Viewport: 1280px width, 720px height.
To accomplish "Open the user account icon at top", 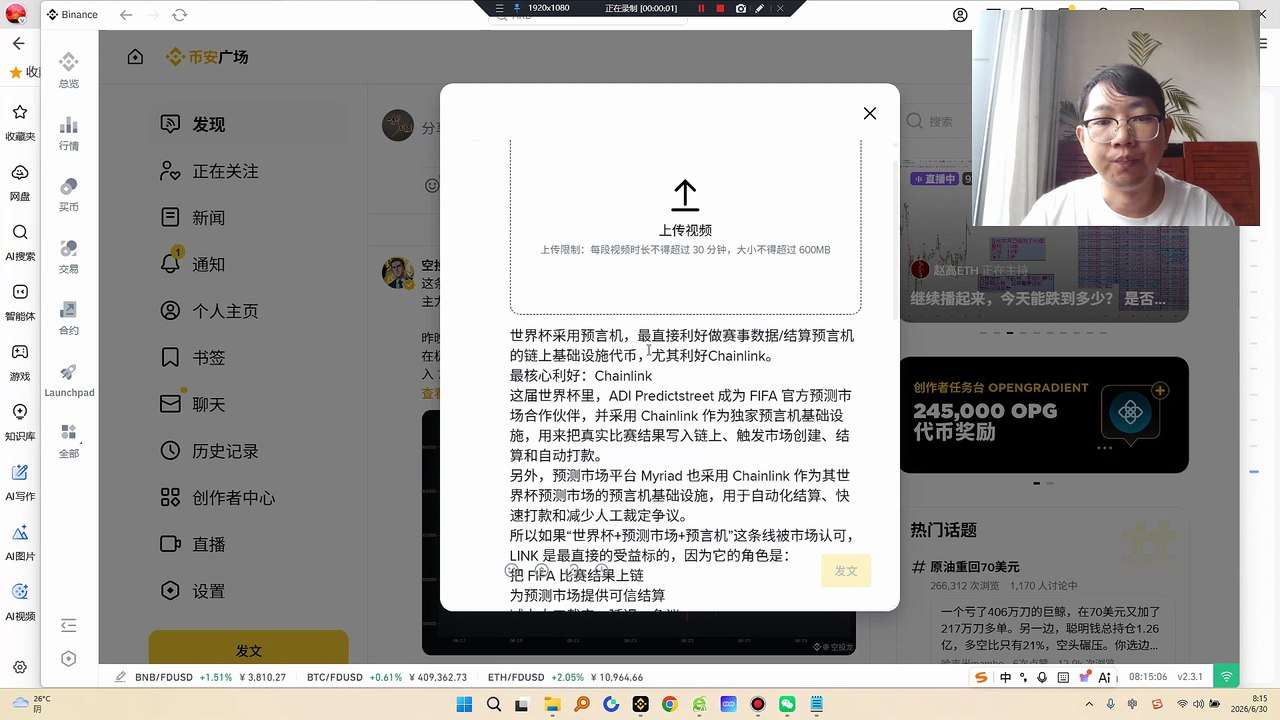I will click(x=960, y=15).
